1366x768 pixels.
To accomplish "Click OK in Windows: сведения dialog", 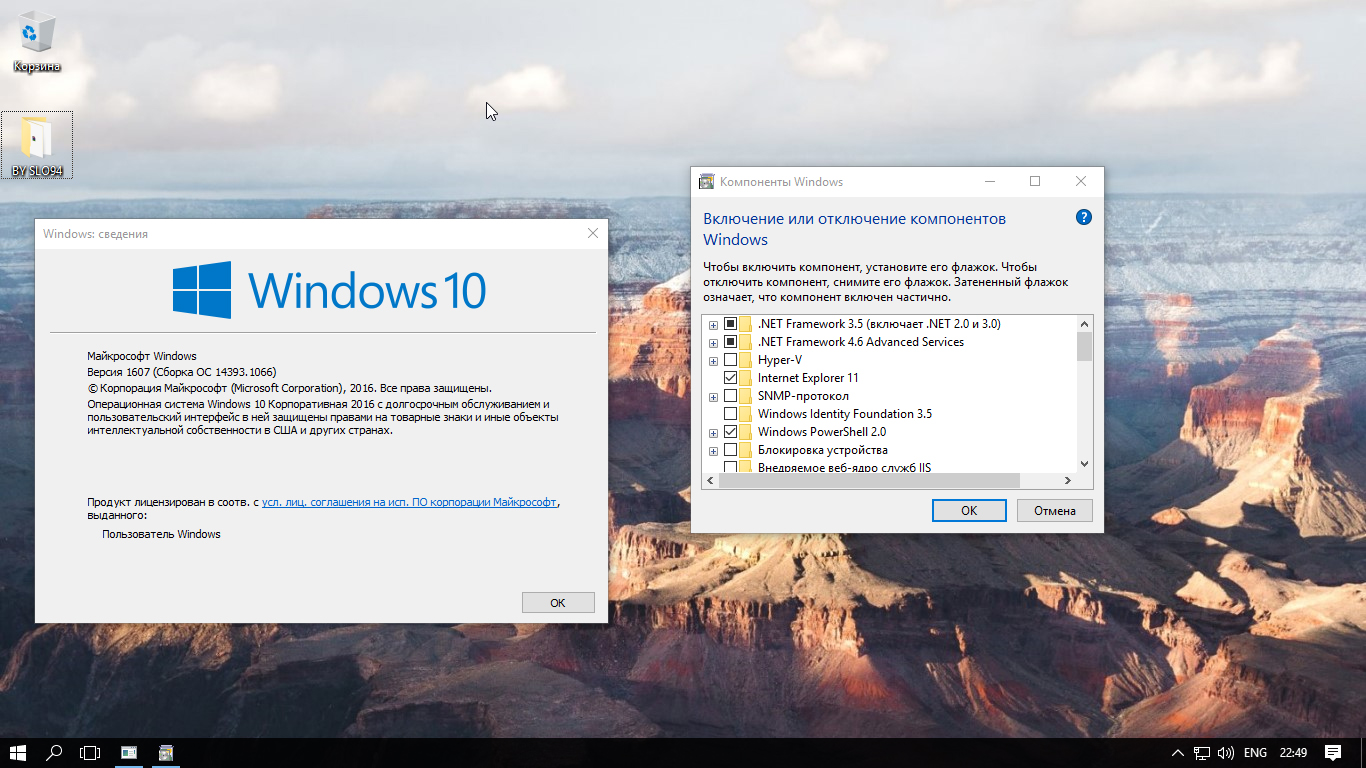I will (558, 602).
